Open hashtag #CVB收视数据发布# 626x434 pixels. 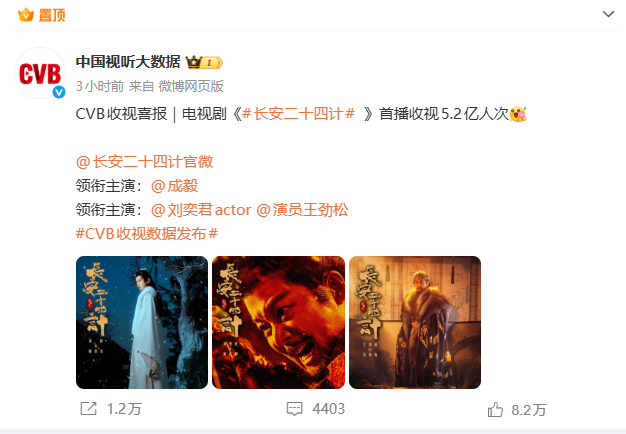pos(147,234)
